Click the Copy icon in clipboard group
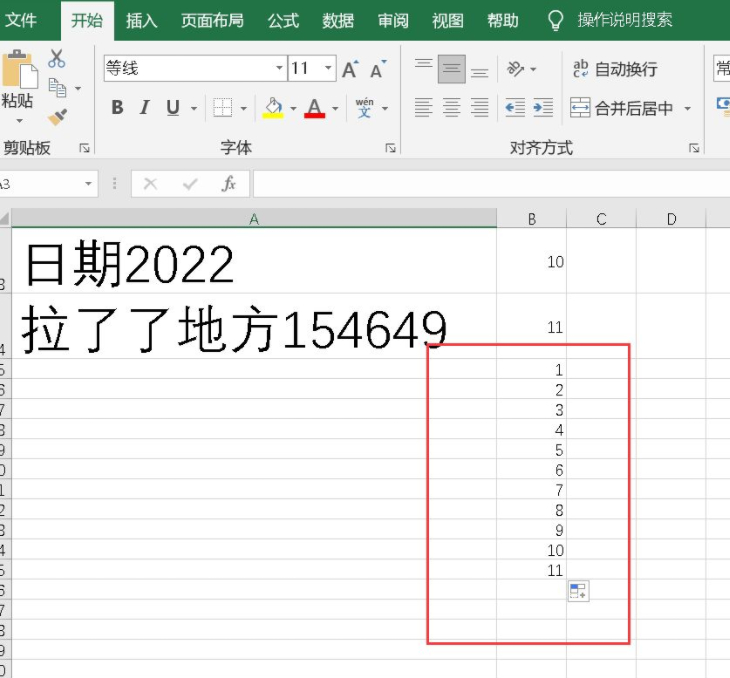730x678 pixels. tap(57, 88)
